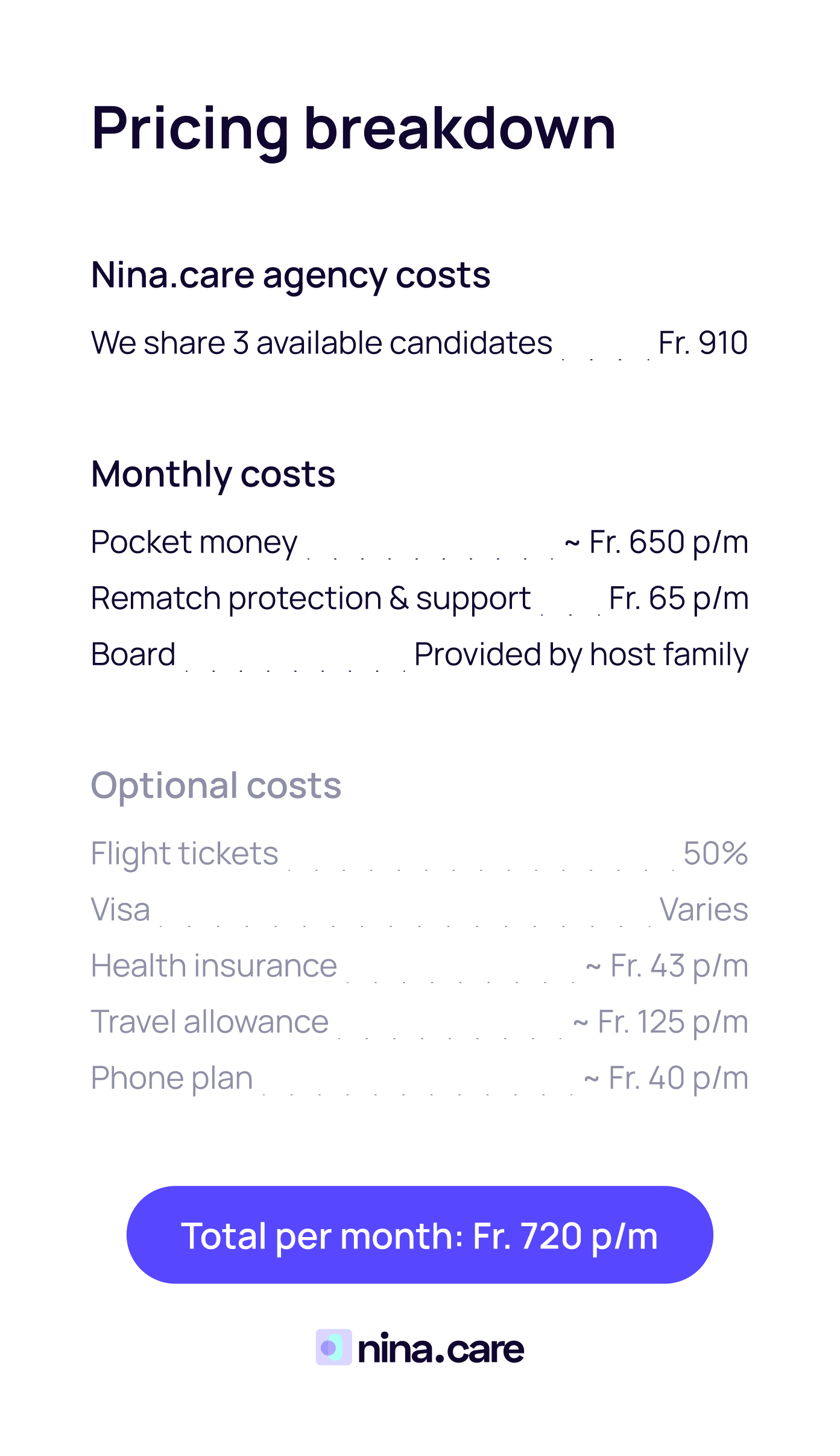840x1456 pixels.
Task: Click Provided by host family text
Action: coord(581,654)
